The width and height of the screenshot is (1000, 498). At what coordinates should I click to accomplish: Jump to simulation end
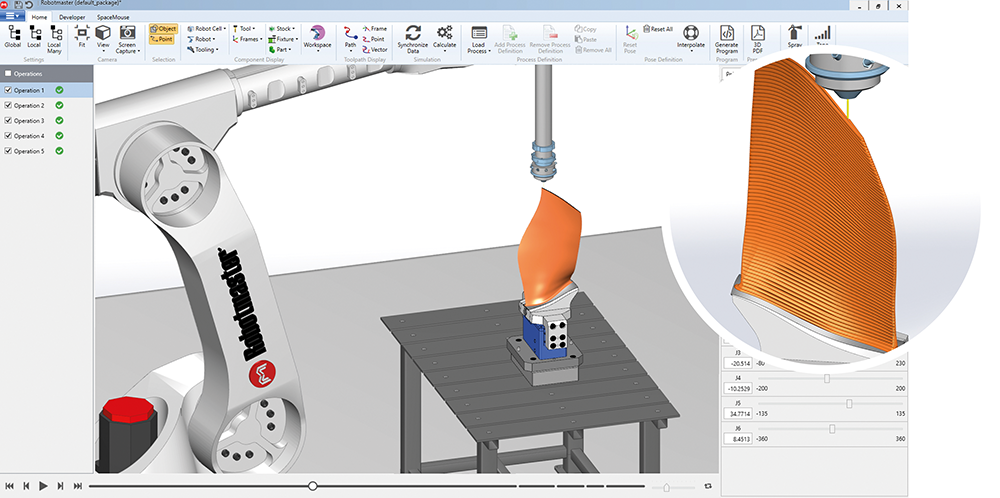(x=77, y=486)
